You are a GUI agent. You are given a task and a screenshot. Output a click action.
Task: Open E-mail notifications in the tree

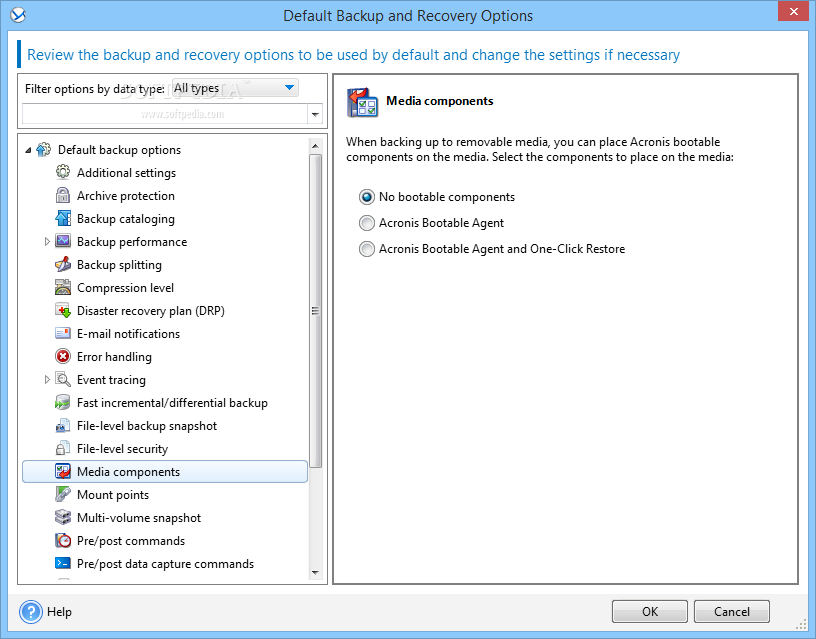click(x=129, y=334)
